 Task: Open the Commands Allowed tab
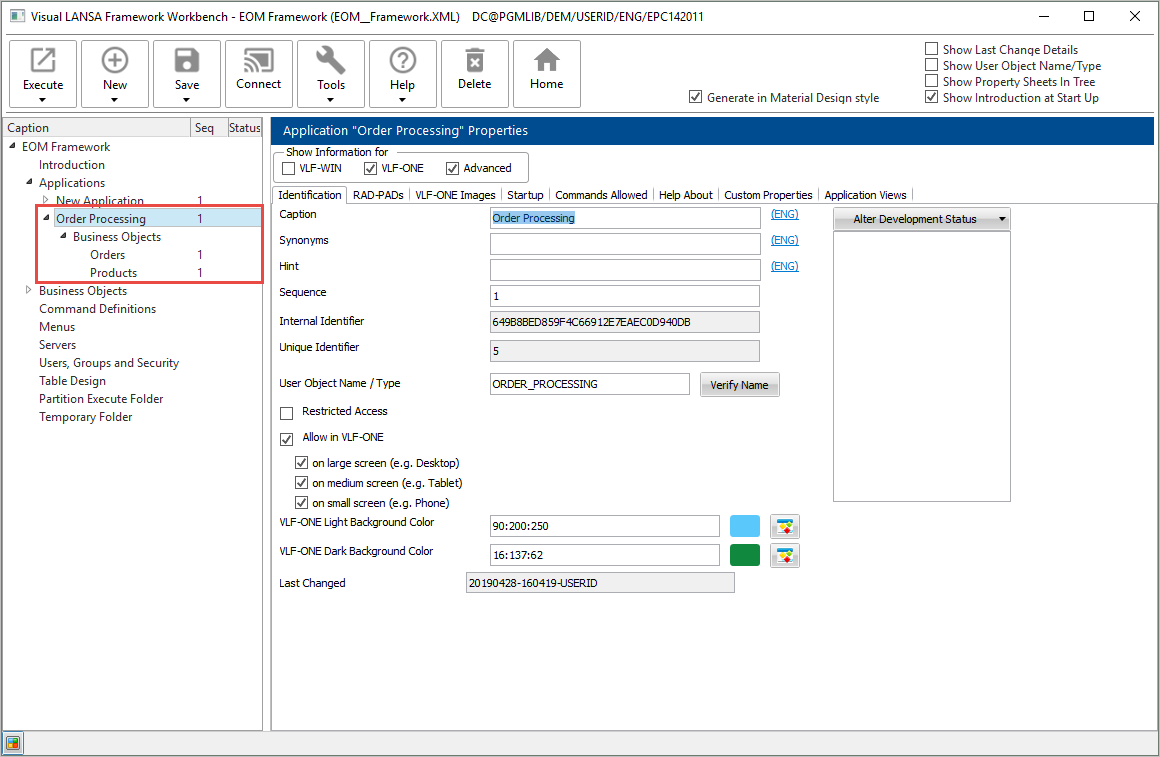click(601, 195)
